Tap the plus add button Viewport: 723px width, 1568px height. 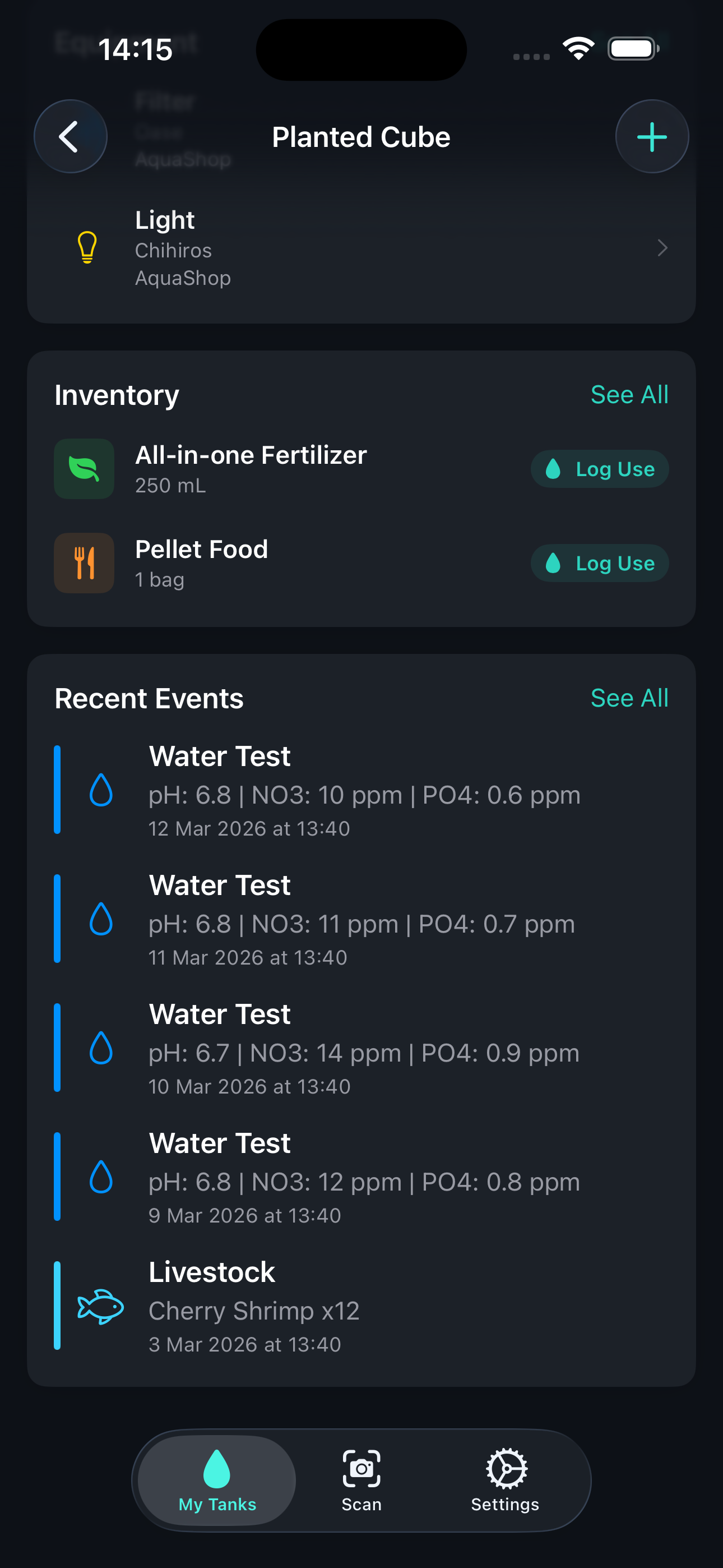652,136
